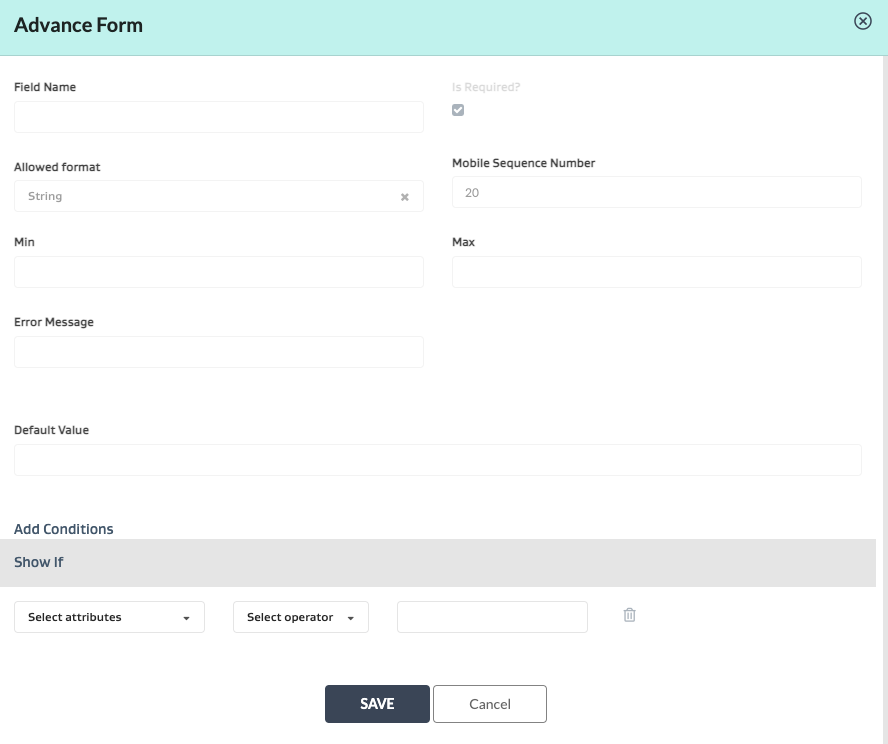Click into the Min input box
This screenshot has width=888, height=744.
click(218, 272)
